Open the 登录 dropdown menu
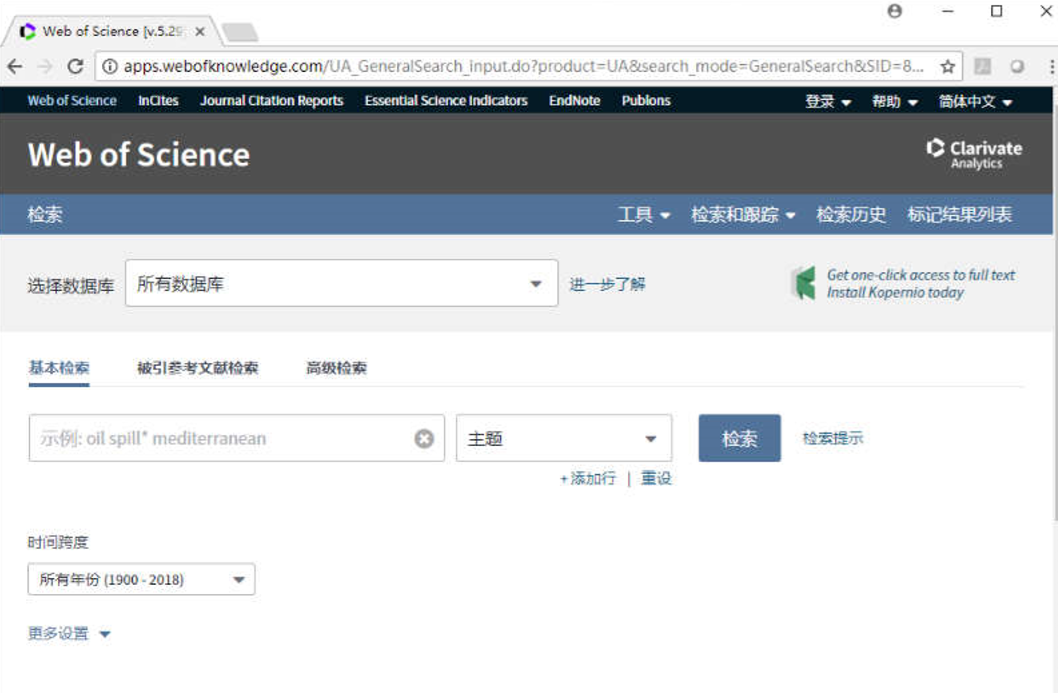The image size is (1058, 693). tap(828, 101)
